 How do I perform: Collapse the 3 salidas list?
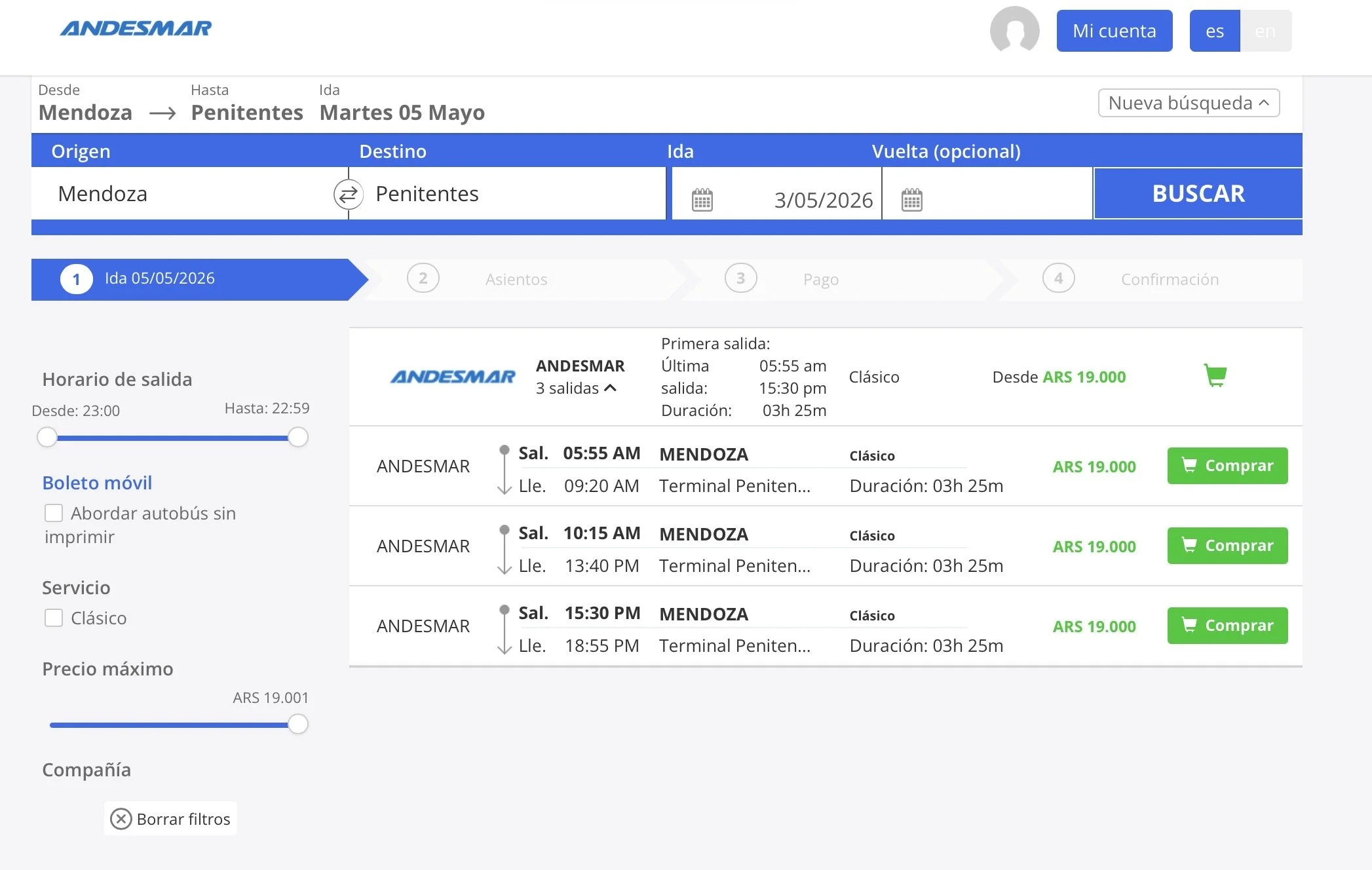click(576, 388)
